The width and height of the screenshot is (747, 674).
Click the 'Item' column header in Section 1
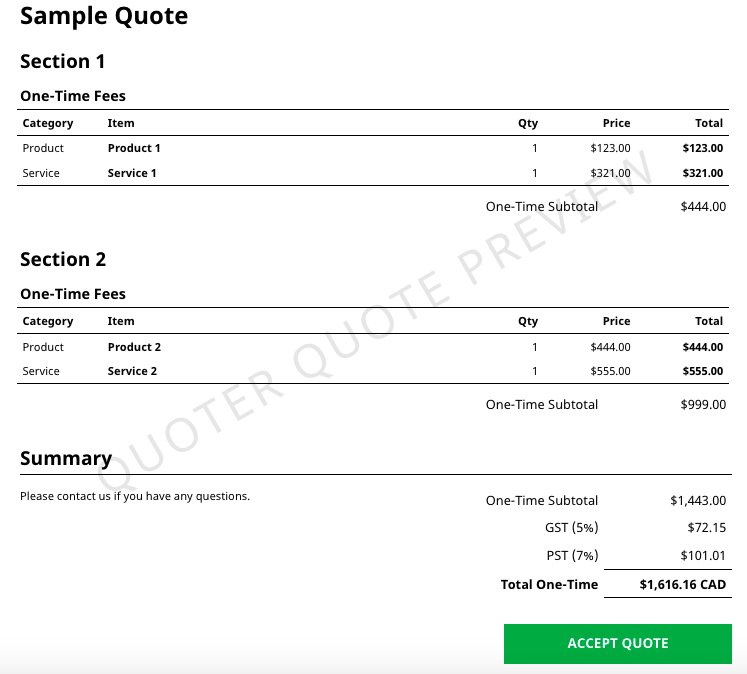click(121, 123)
